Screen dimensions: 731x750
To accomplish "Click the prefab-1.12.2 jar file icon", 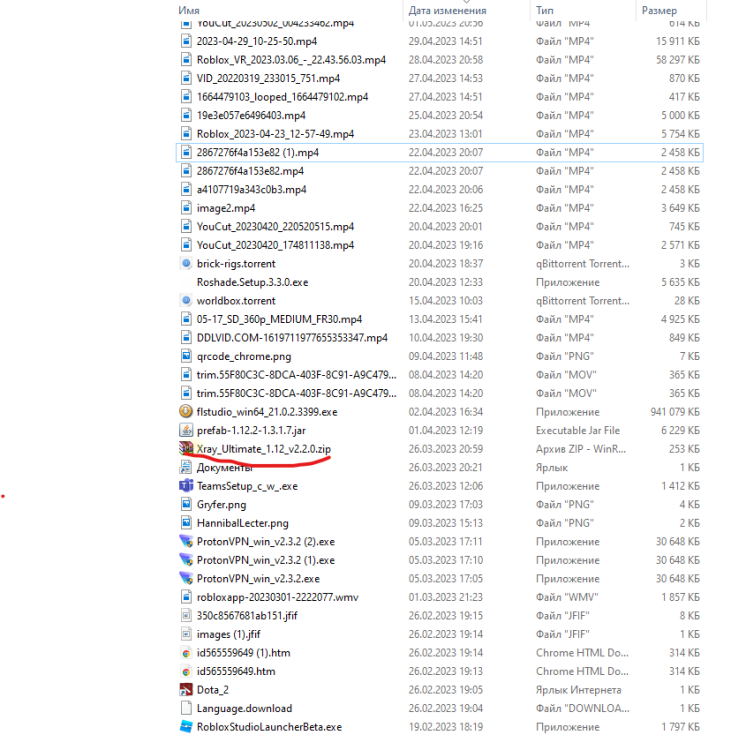I will (186, 430).
